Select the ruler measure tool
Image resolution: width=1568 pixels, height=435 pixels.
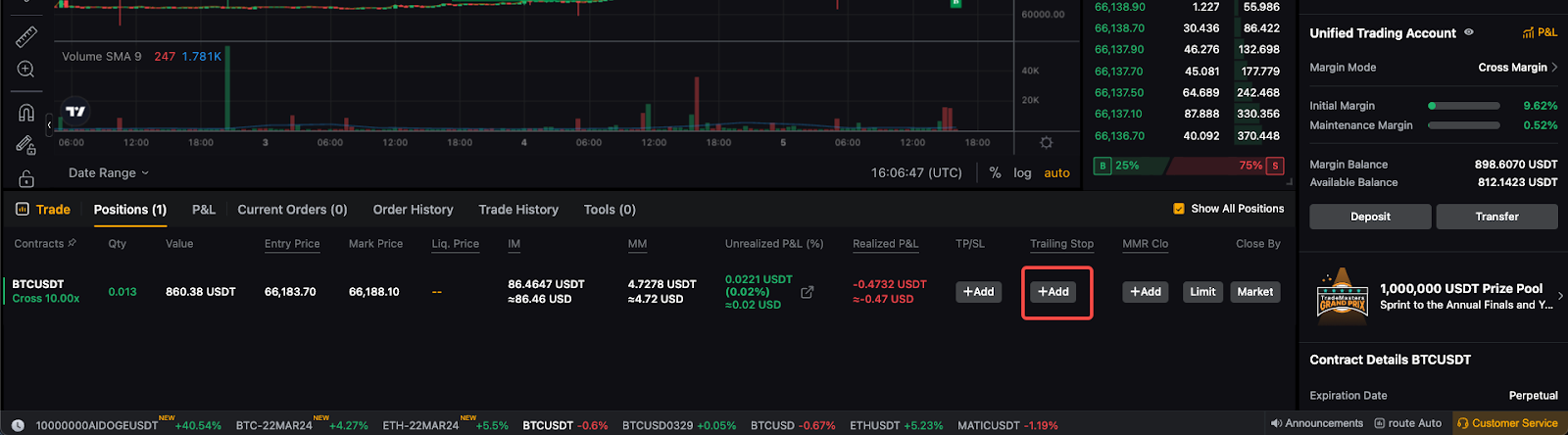[x=26, y=37]
